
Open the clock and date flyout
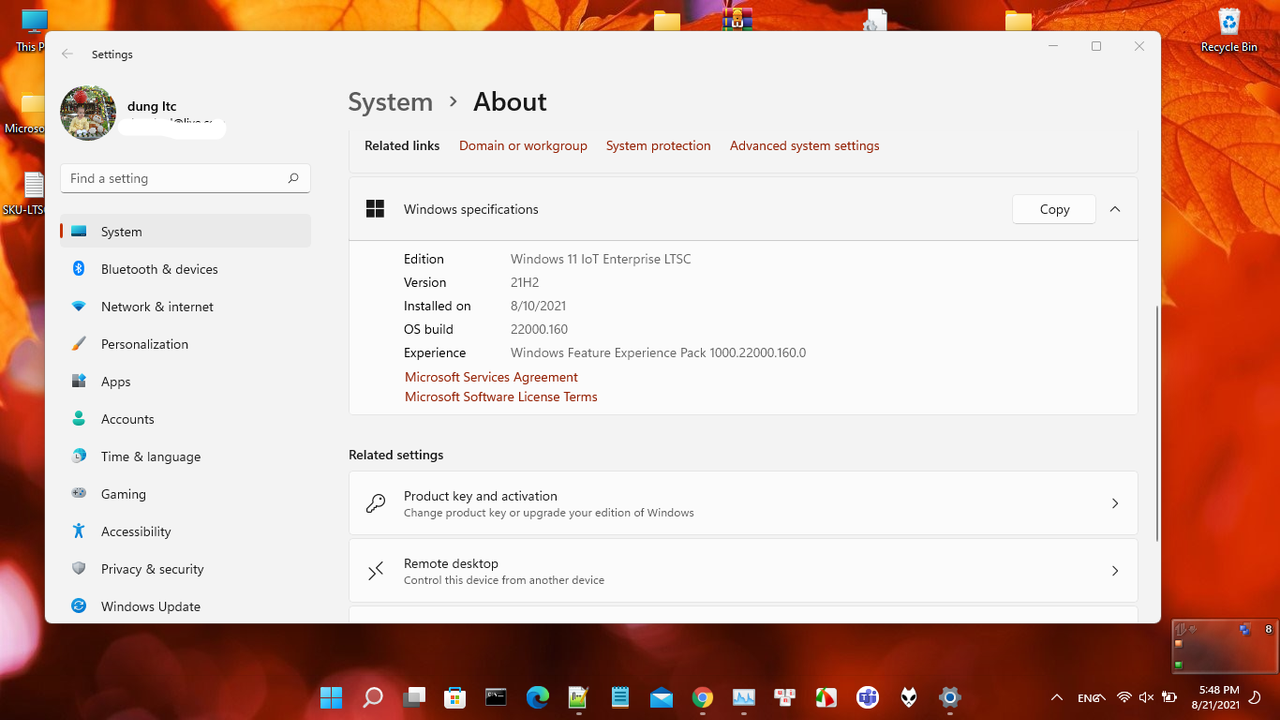tap(1217, 697)
